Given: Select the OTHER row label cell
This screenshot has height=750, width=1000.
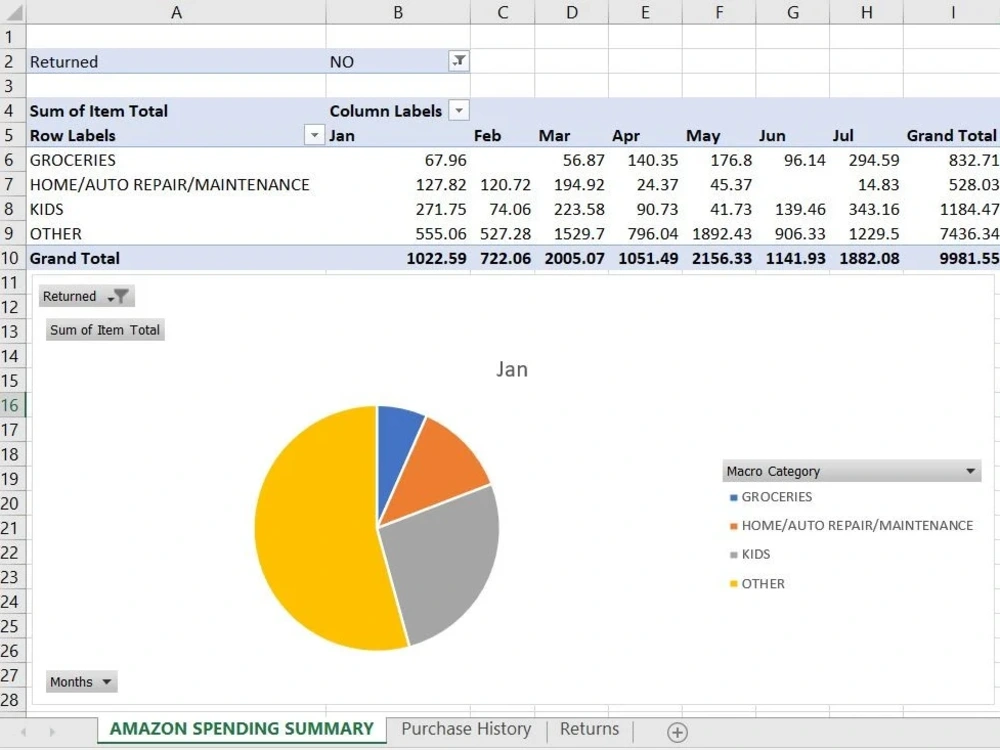Looking at the screenshot, I should (176, 233).
